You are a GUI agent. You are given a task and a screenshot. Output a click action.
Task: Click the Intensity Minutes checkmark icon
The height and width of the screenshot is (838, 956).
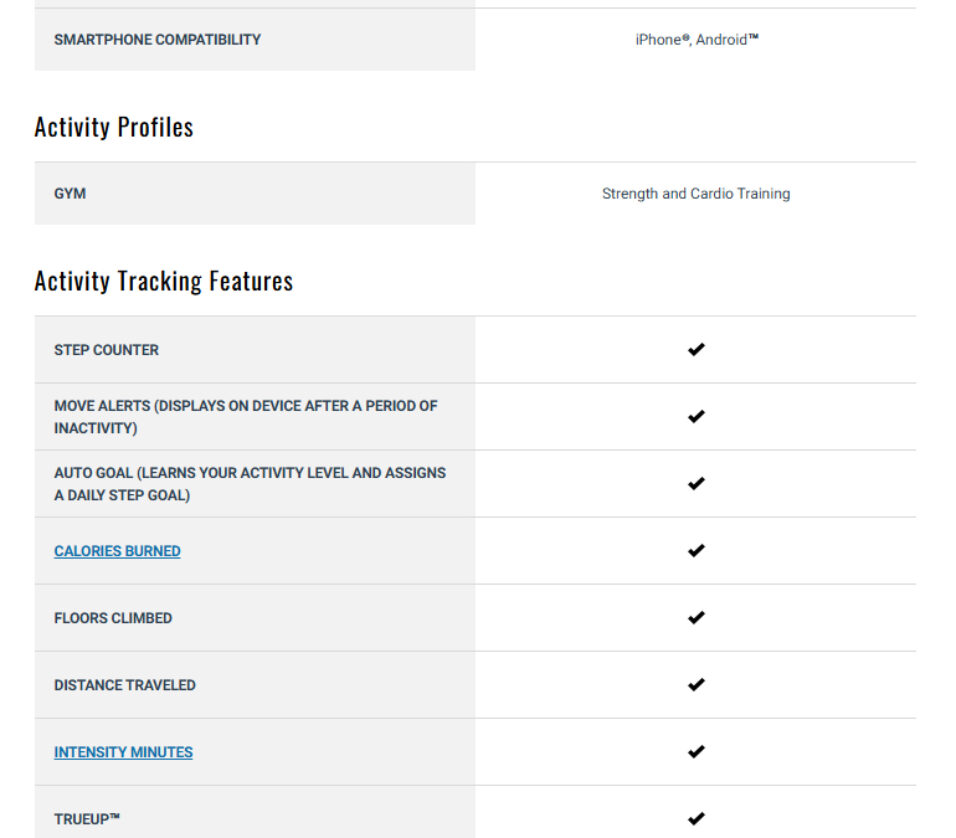(x=696, y=752)
